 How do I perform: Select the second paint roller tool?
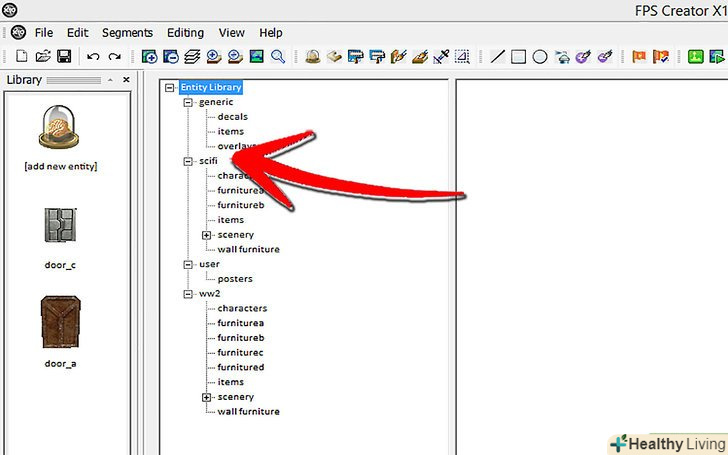coord(377,57)
